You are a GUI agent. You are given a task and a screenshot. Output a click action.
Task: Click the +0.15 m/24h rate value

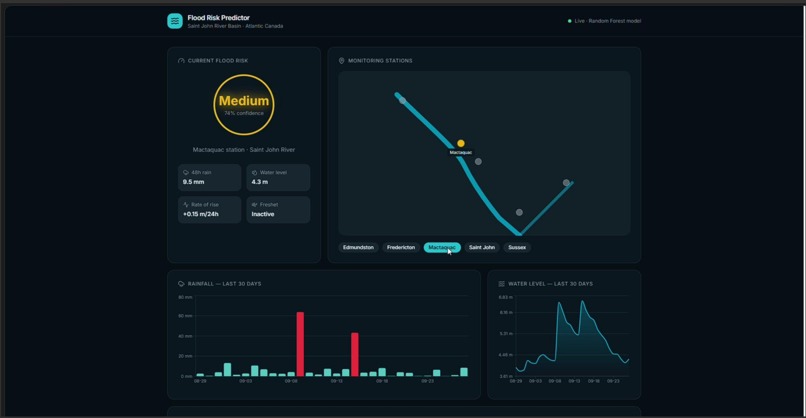(201, 214)
